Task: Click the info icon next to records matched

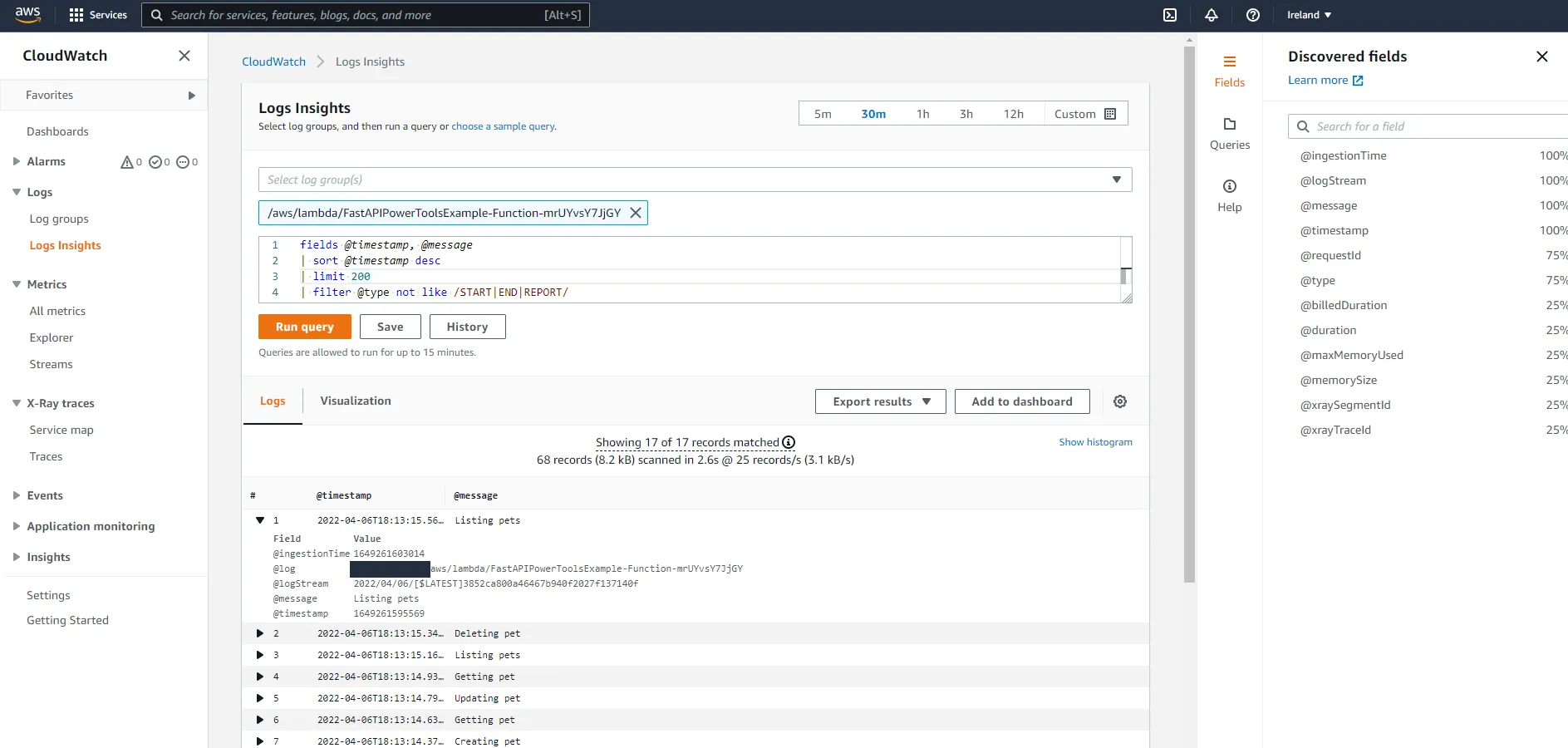Action: point(788,442)
